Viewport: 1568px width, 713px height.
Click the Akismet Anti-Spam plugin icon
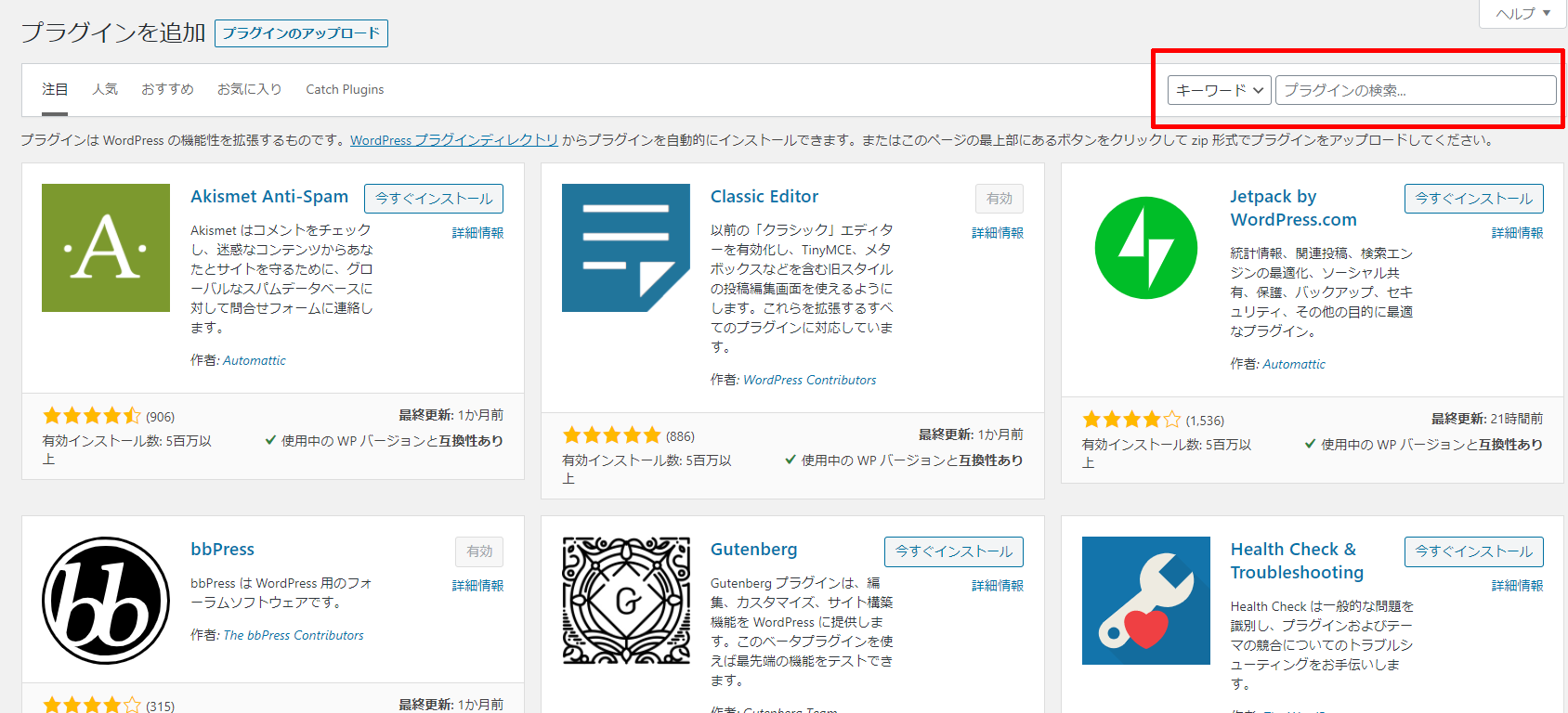click(x=106, y=248)
